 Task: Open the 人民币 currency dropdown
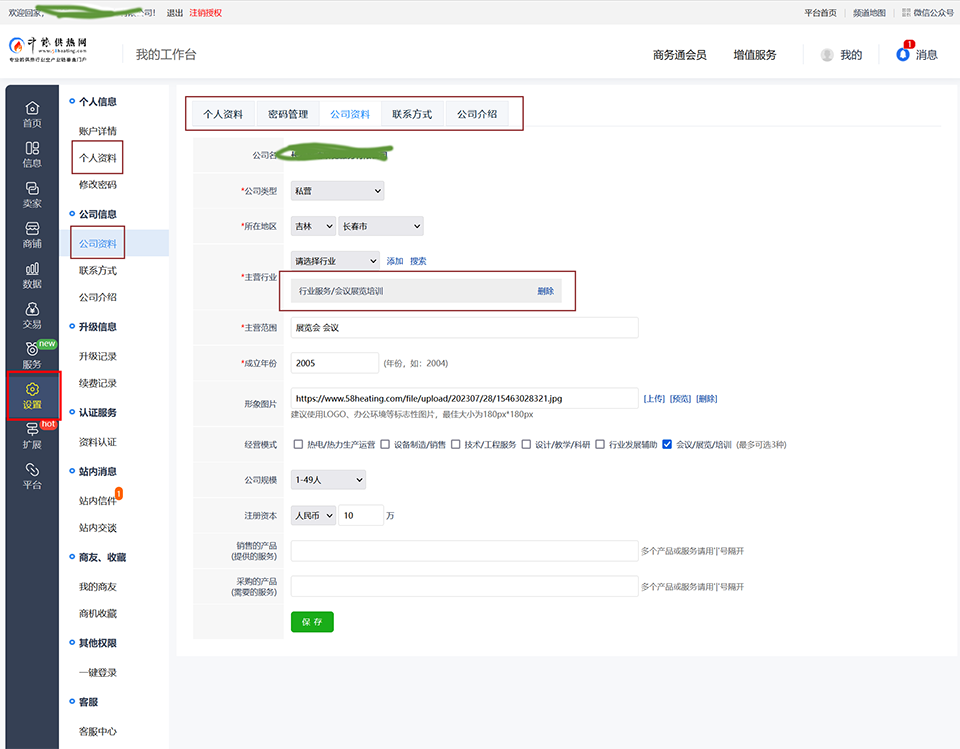[313, 516]
